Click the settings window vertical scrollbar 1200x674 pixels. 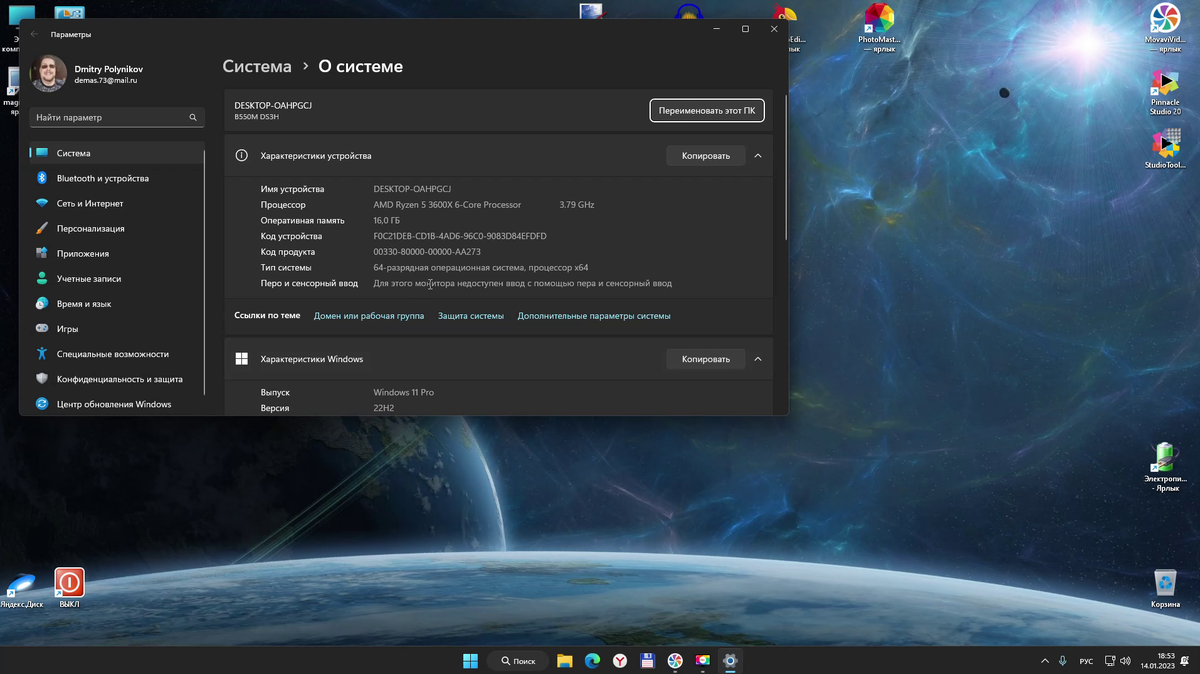coord(786,166)
